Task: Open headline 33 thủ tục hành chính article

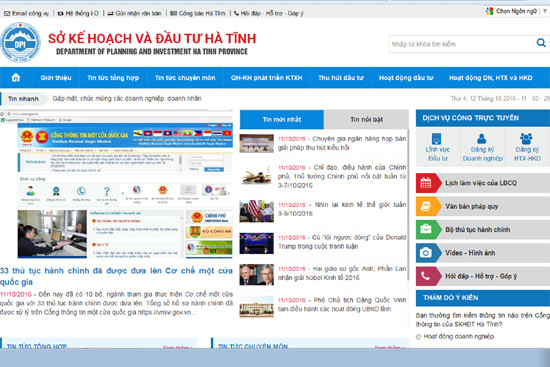Action: [116, 276]
